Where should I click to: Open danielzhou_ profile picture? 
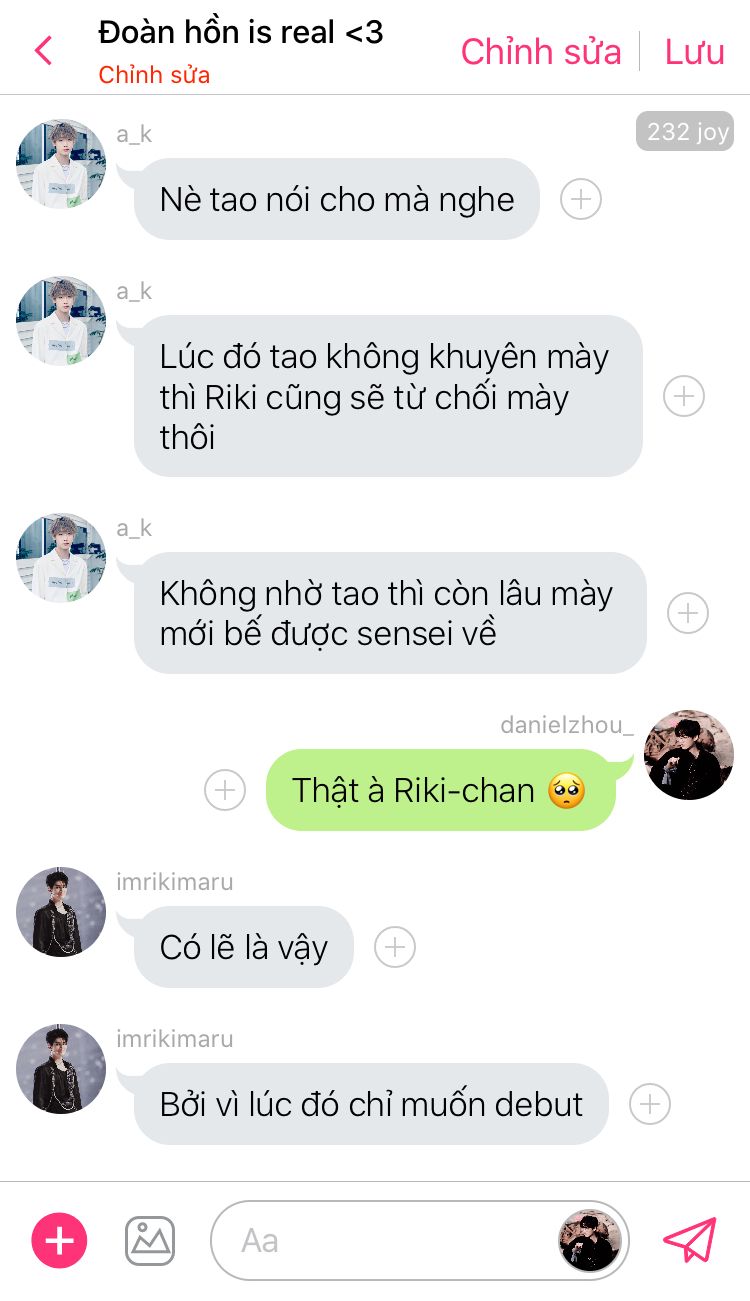pos(689,755)
